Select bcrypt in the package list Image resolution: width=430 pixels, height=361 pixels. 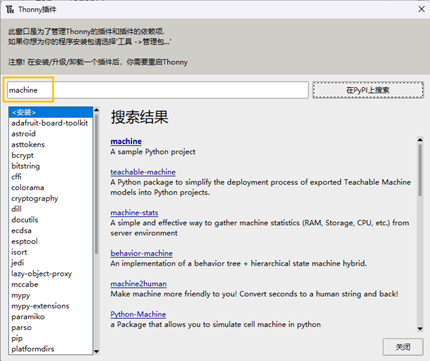tap(51, 155)
